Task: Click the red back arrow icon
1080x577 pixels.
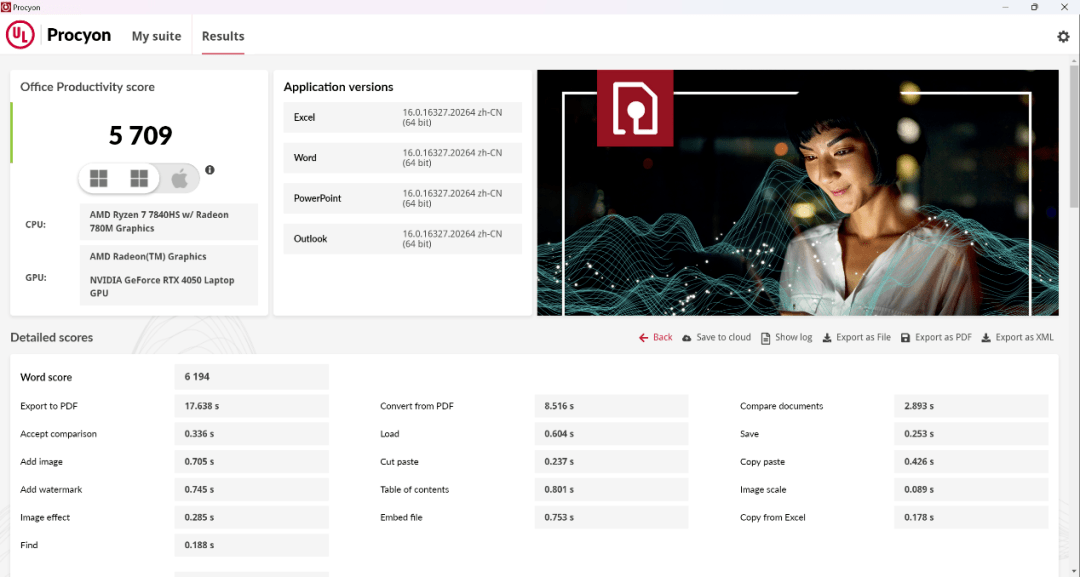Action: coord(644,338)
